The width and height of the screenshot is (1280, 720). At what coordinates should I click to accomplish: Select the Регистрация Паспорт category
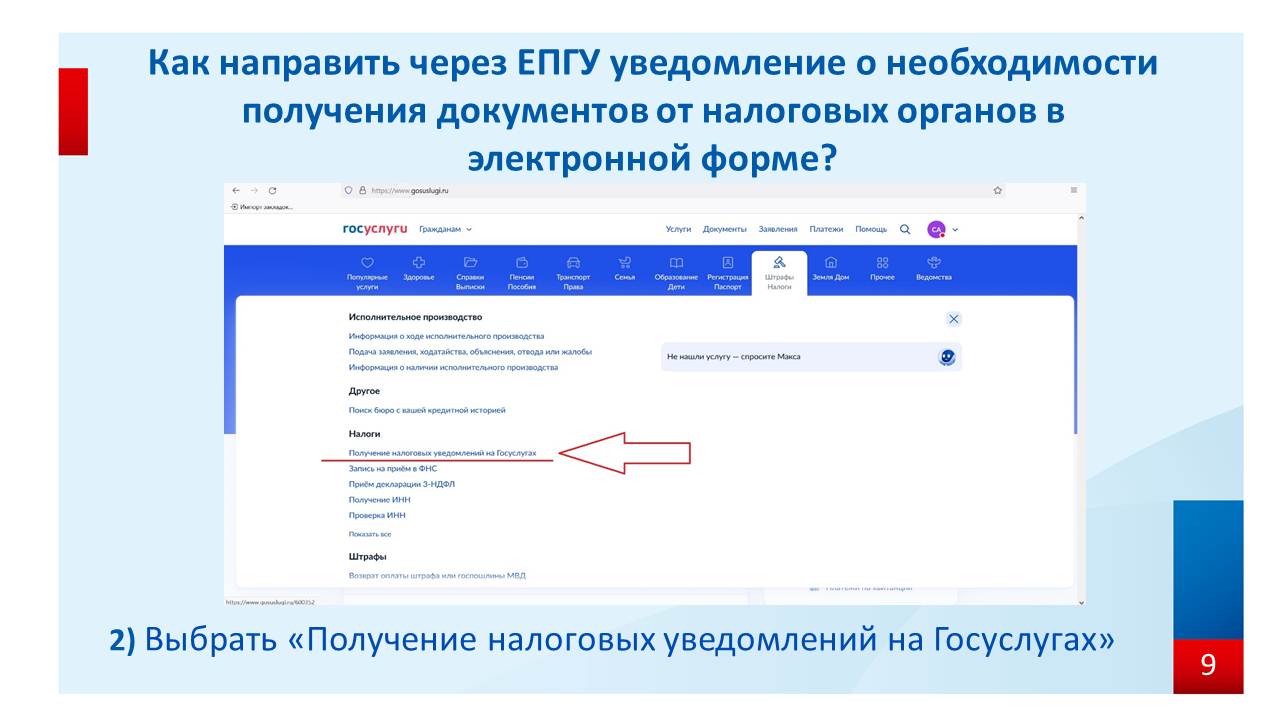(x=727, y=272)
